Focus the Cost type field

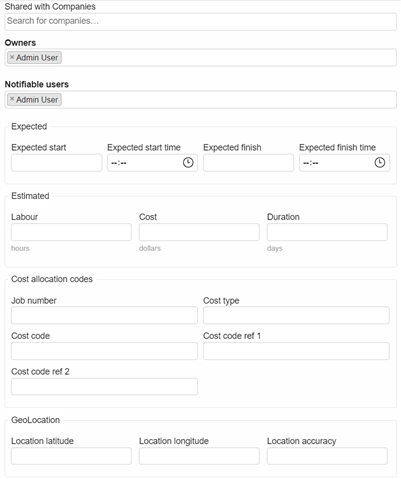[x=296, y=315]
